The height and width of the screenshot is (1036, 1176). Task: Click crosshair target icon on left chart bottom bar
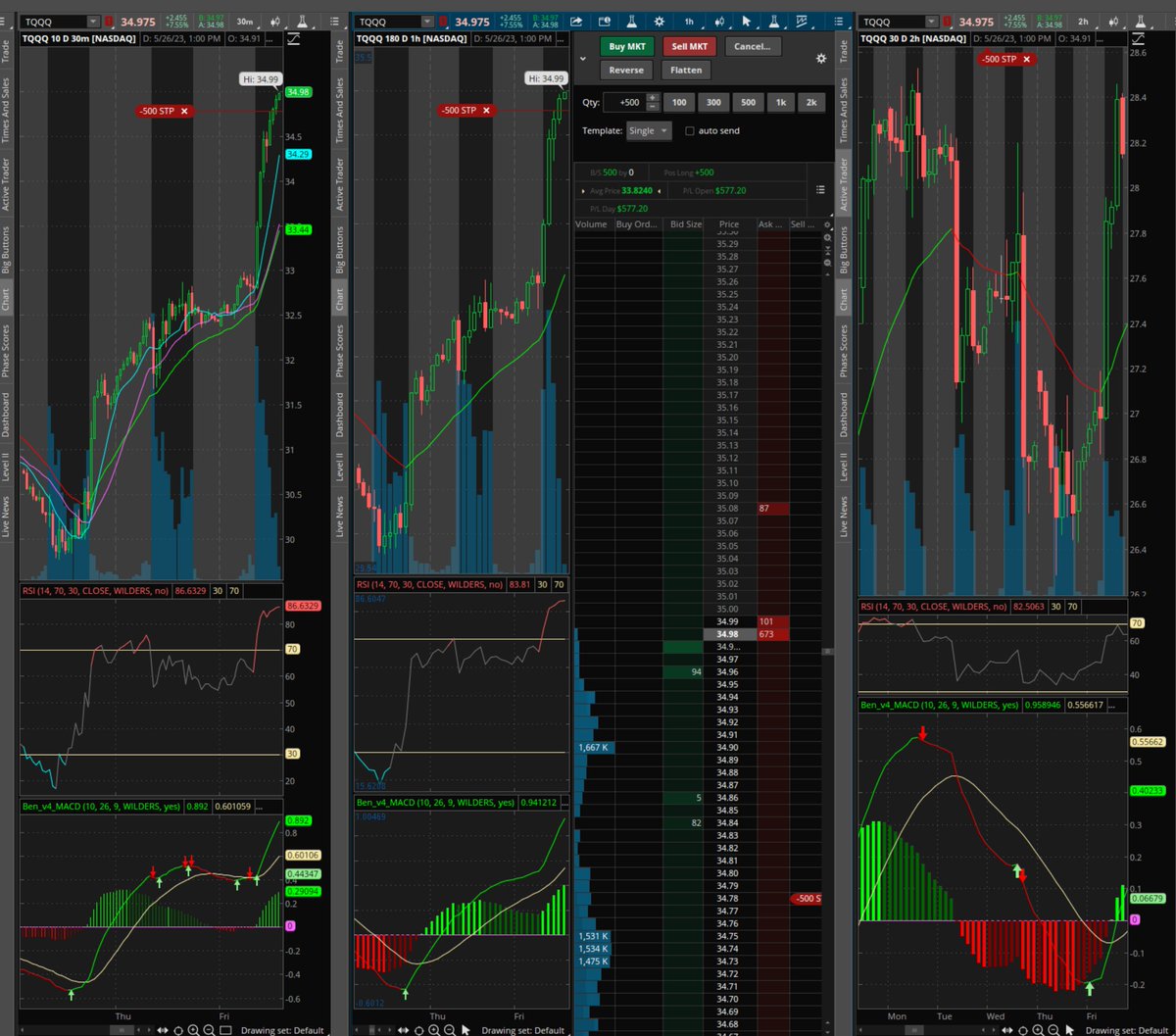coord(178,1030)
